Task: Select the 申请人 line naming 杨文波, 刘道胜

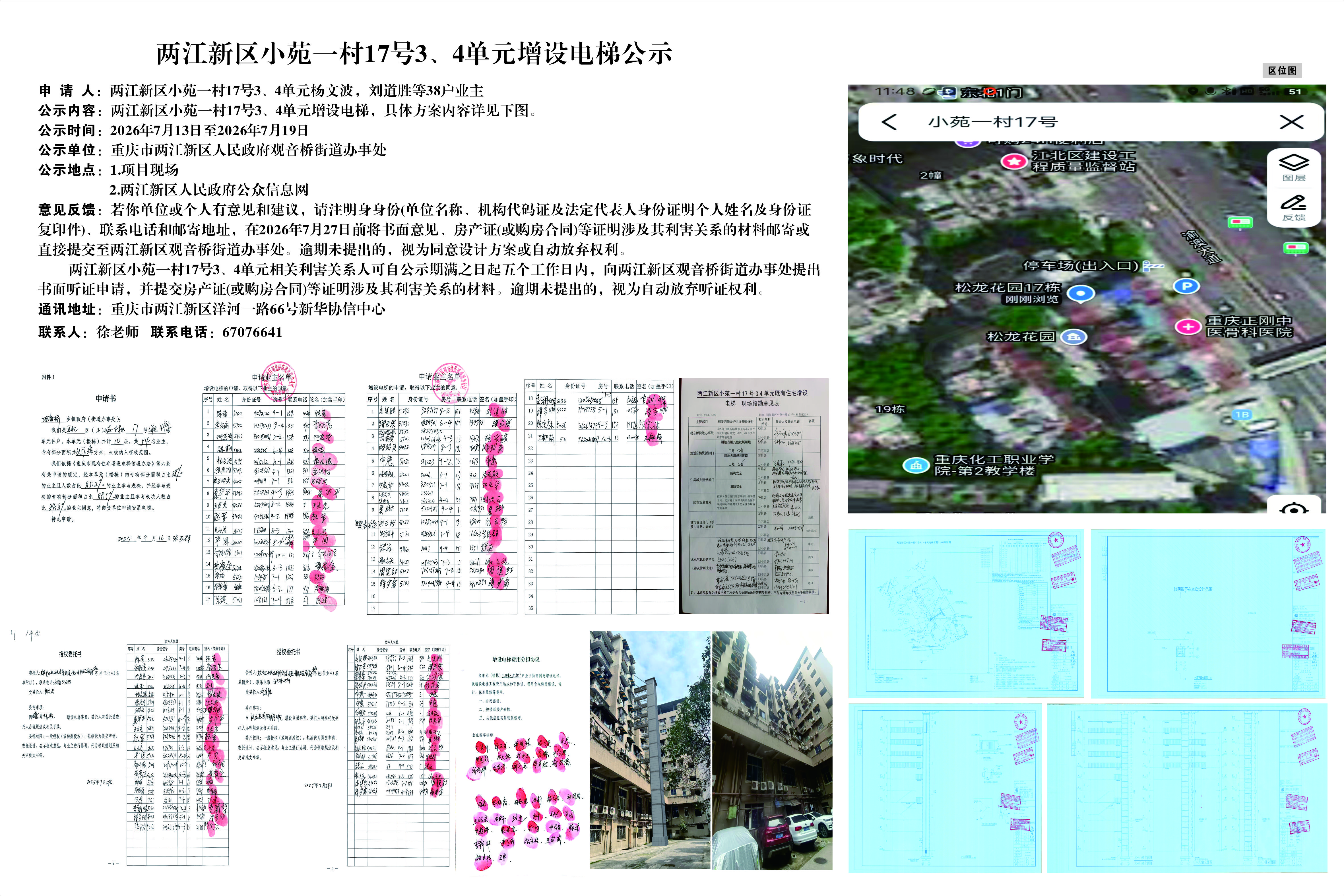Action: point(261,90)
